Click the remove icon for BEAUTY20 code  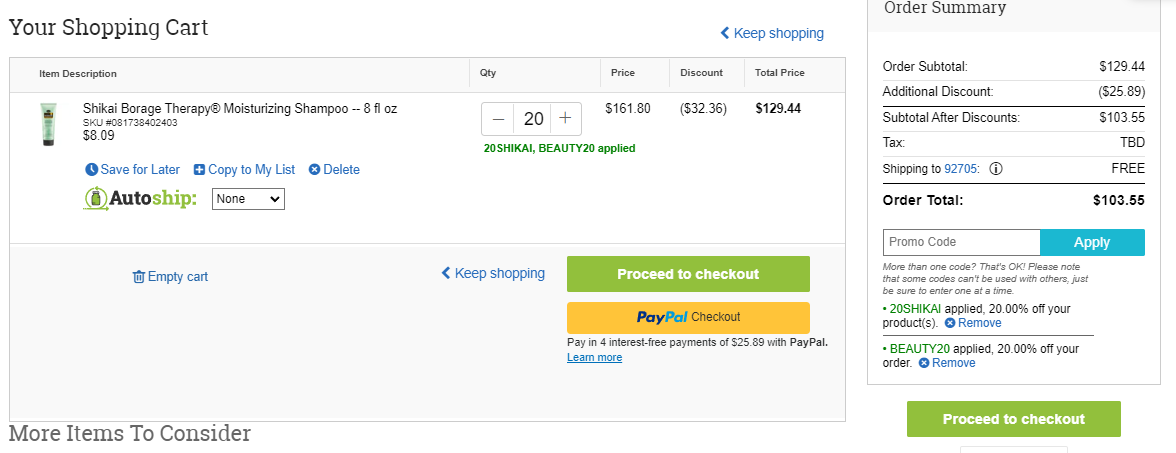924,363
